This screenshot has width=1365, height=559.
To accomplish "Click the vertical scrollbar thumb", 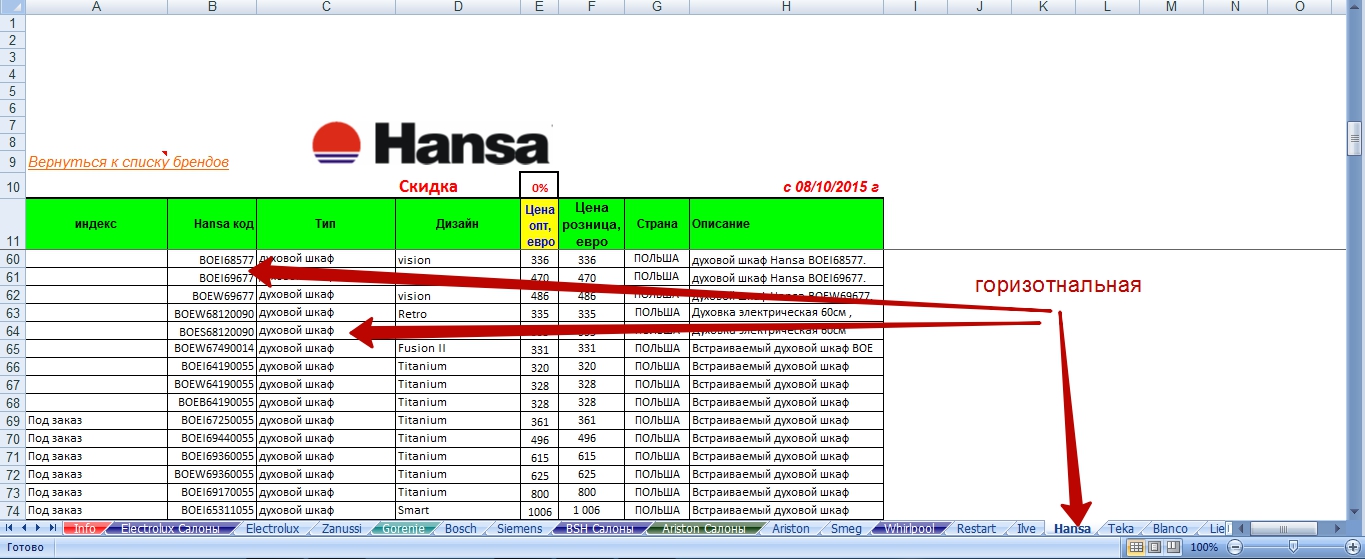I will pyautogui.click(x=1355, y=138).
